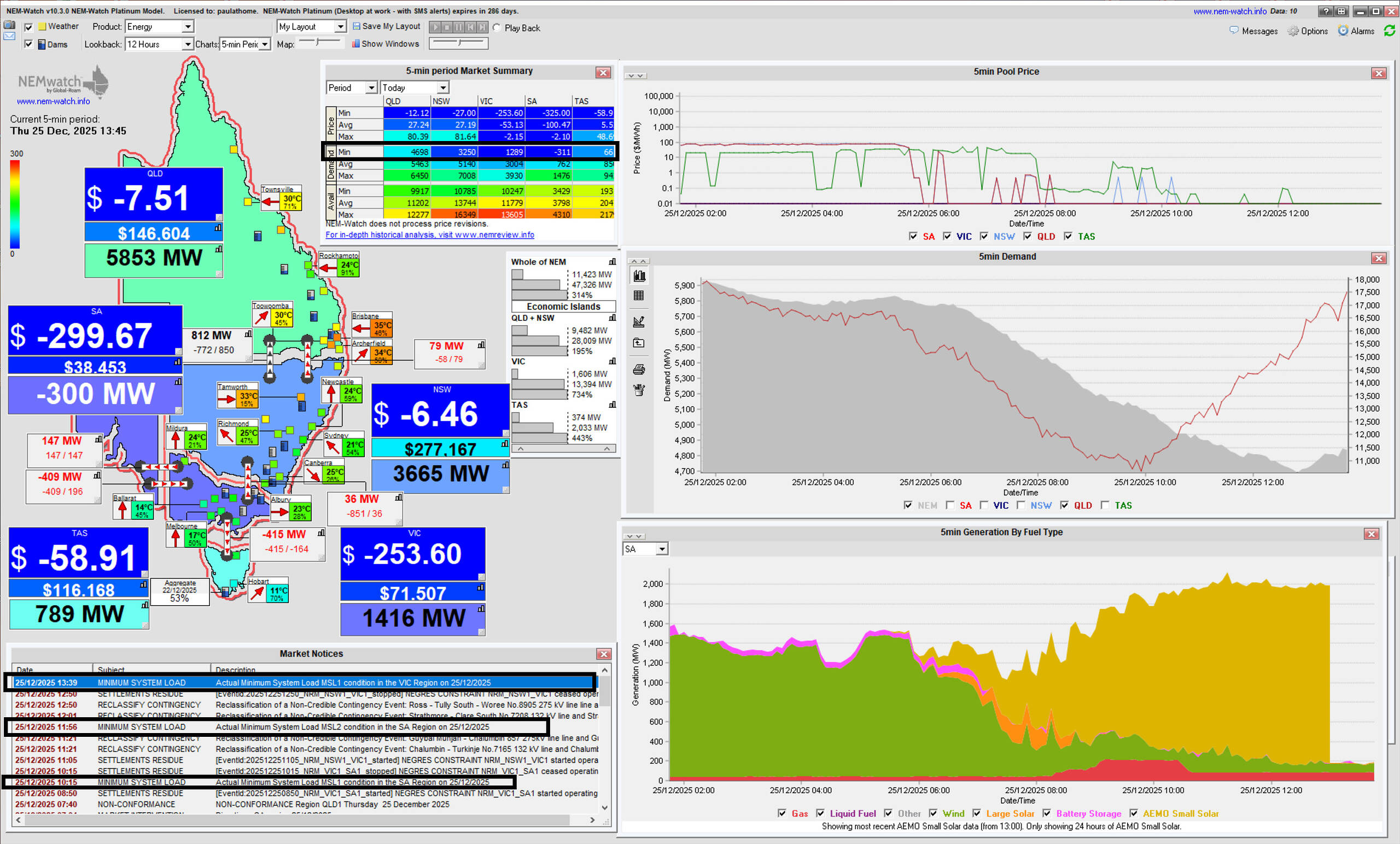This screenshot has height=844, width=1400.
Task: Click the export folder icon beside demand chart
Action: [639, 343]
